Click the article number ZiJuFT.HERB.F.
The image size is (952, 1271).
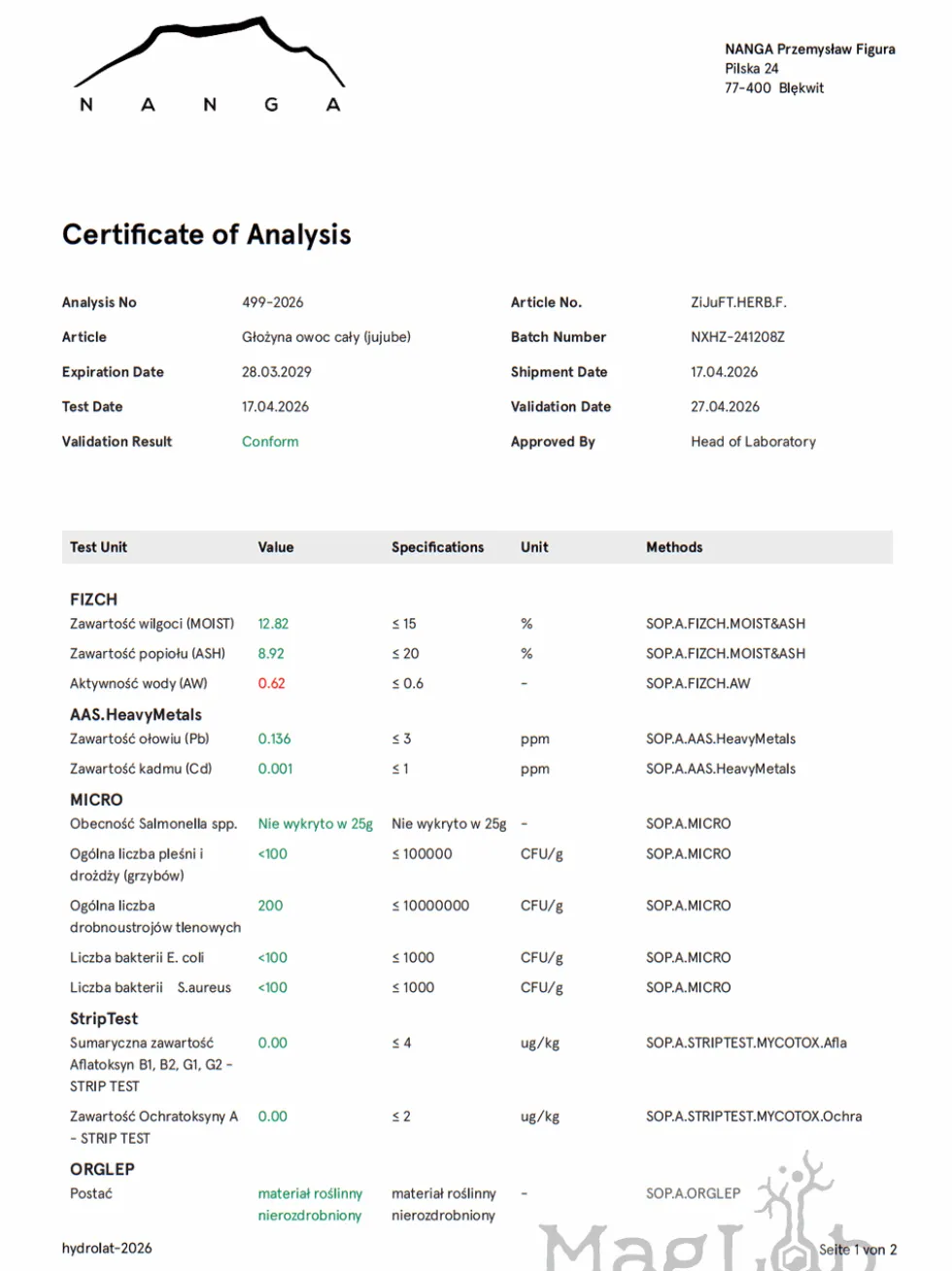coord(738,302)
